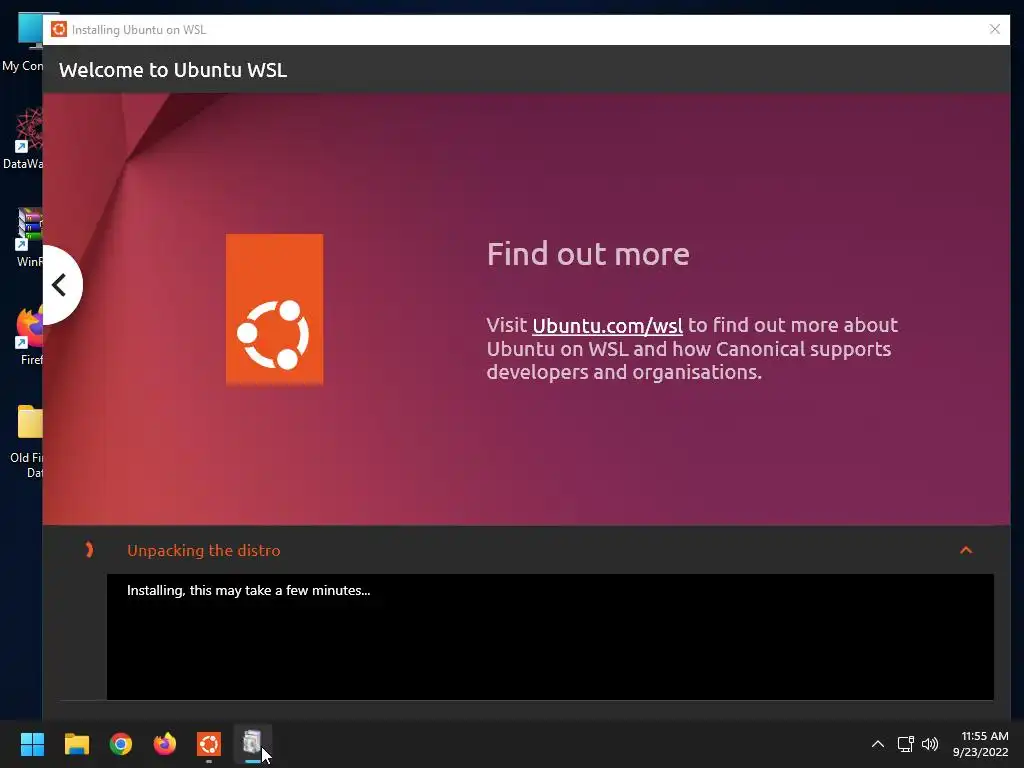
Task: Open File Explorer from the taskbar
Action: pyautogui.click(x=76, y=744)
